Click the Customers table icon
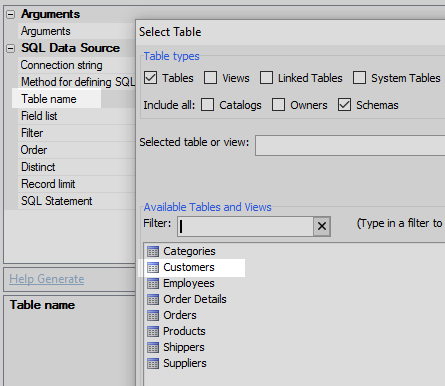 153,267
